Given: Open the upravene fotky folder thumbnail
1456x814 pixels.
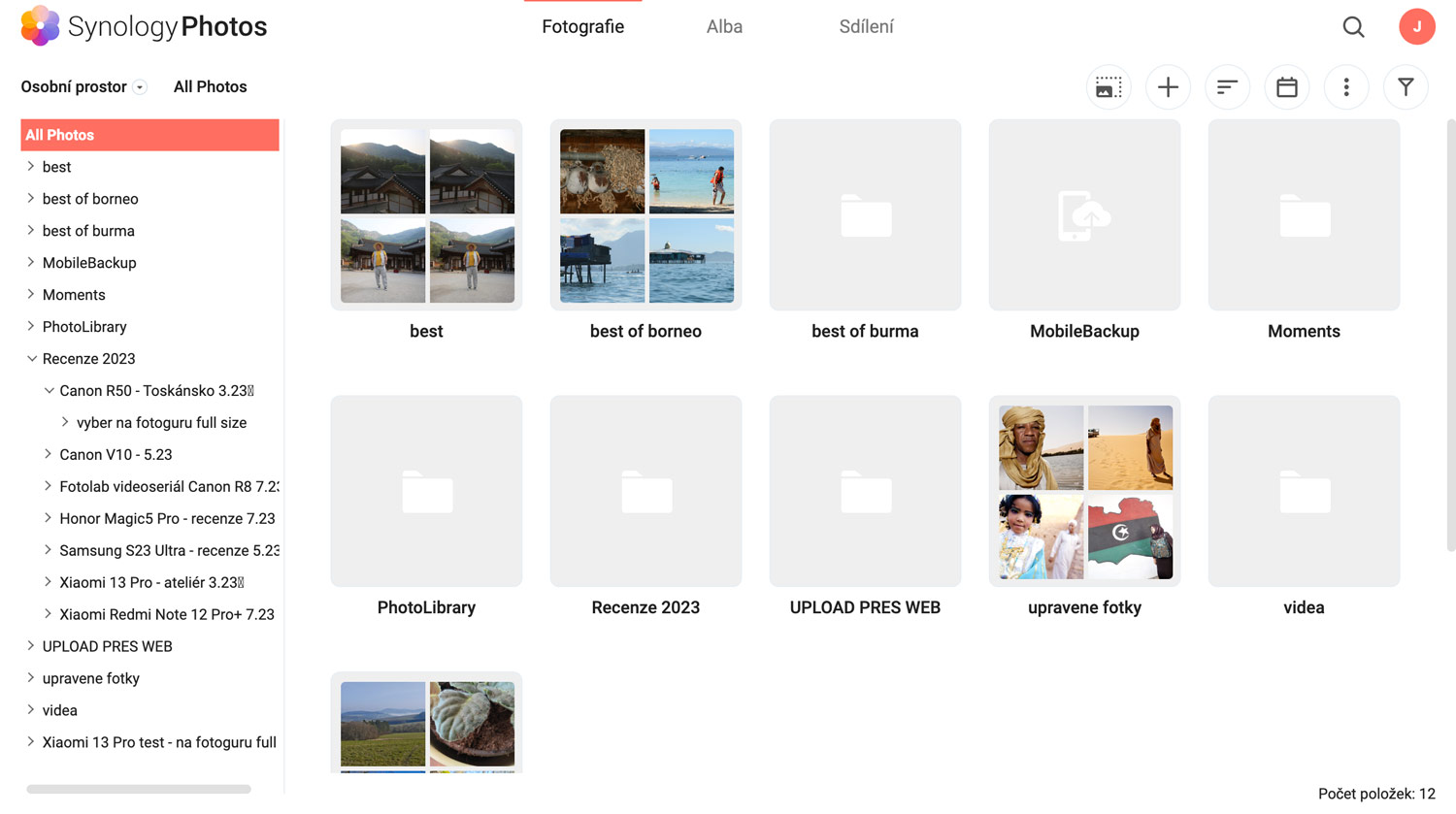Looking at the screenshot, I should click(x=1084, y=492).
